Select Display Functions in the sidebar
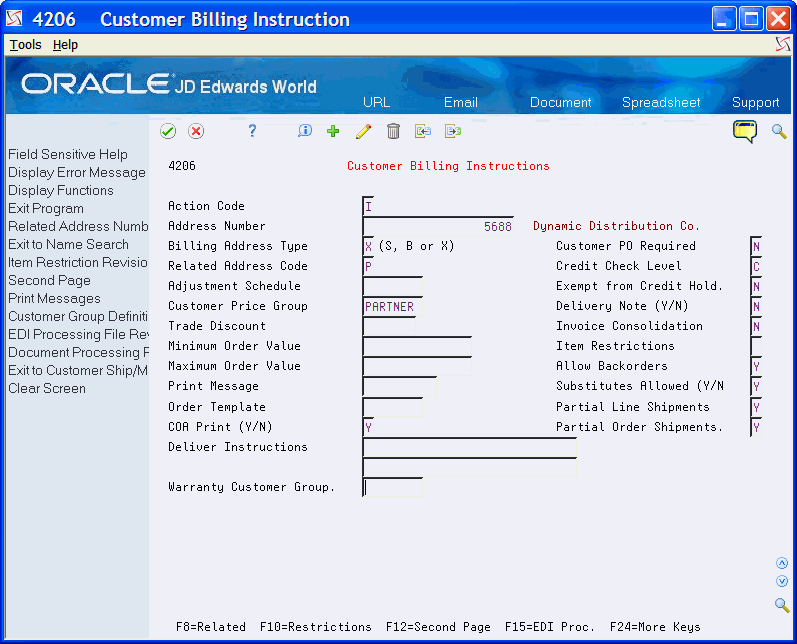Viewport: 797px width, 644px height. tap(60, 190)
